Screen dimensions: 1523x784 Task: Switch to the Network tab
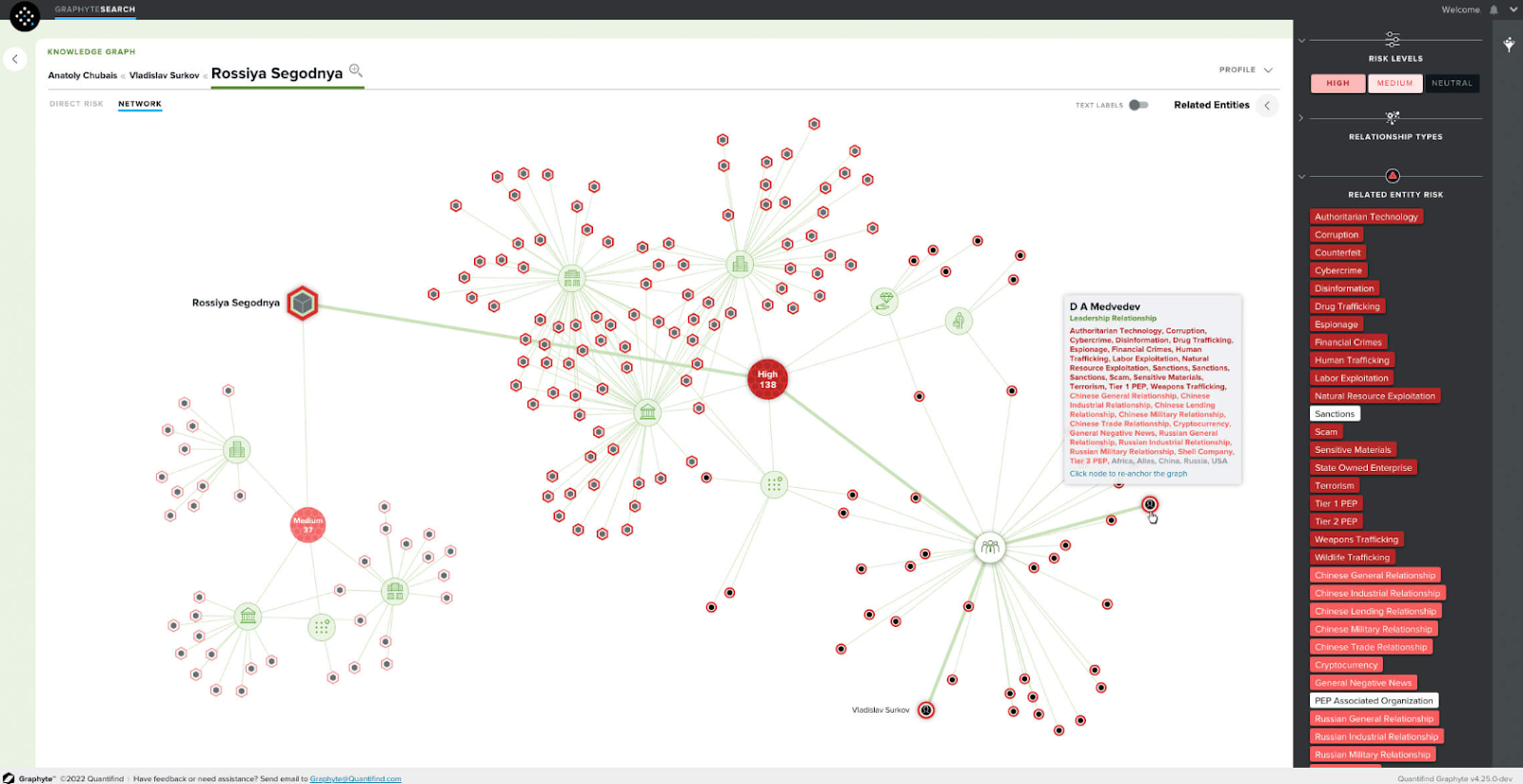click(x=140, y=104)
